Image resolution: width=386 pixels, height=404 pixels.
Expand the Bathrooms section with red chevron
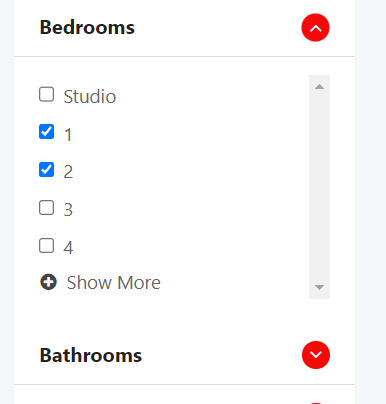(x=316, y=355)
